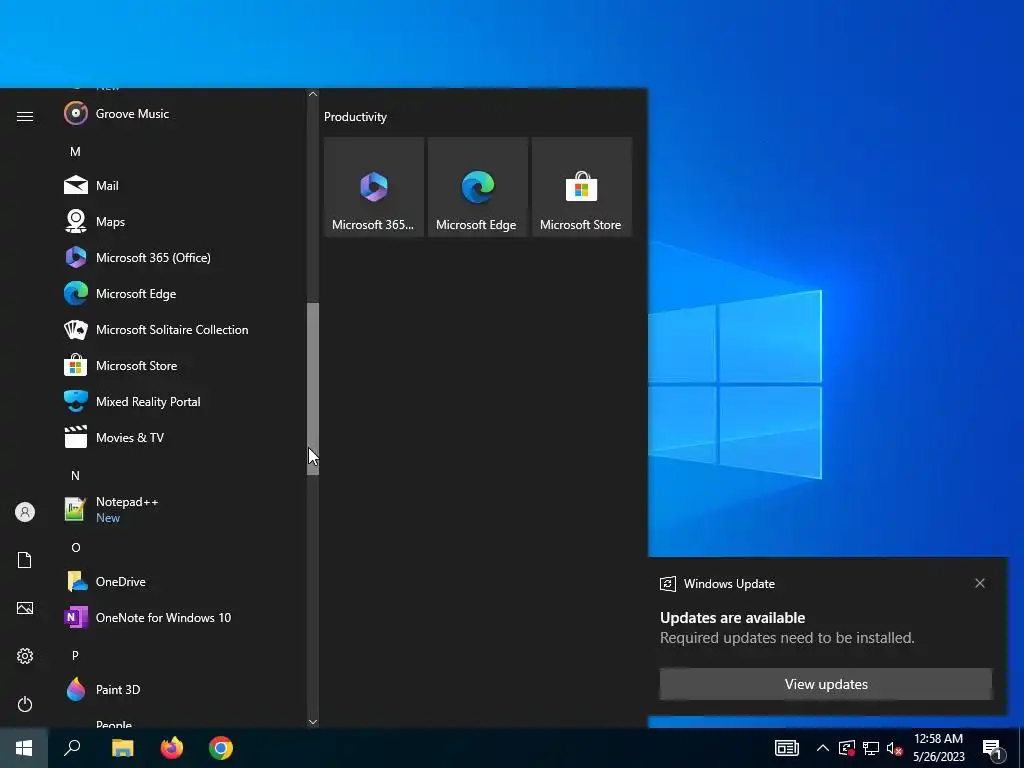The height and width of the screenshot is (768, 1024).
Task: Launch Firefox from the taskbar
Action: [172, 748]
